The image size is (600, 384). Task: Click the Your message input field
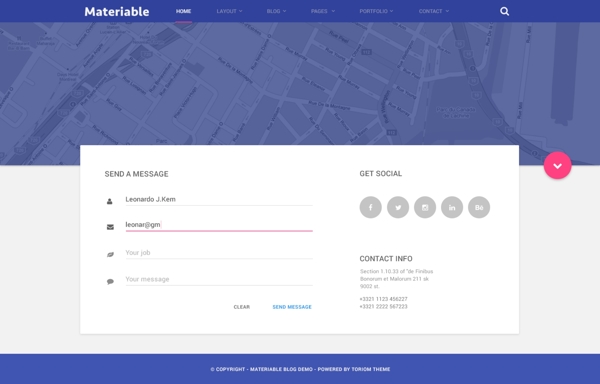click(219, 279)
